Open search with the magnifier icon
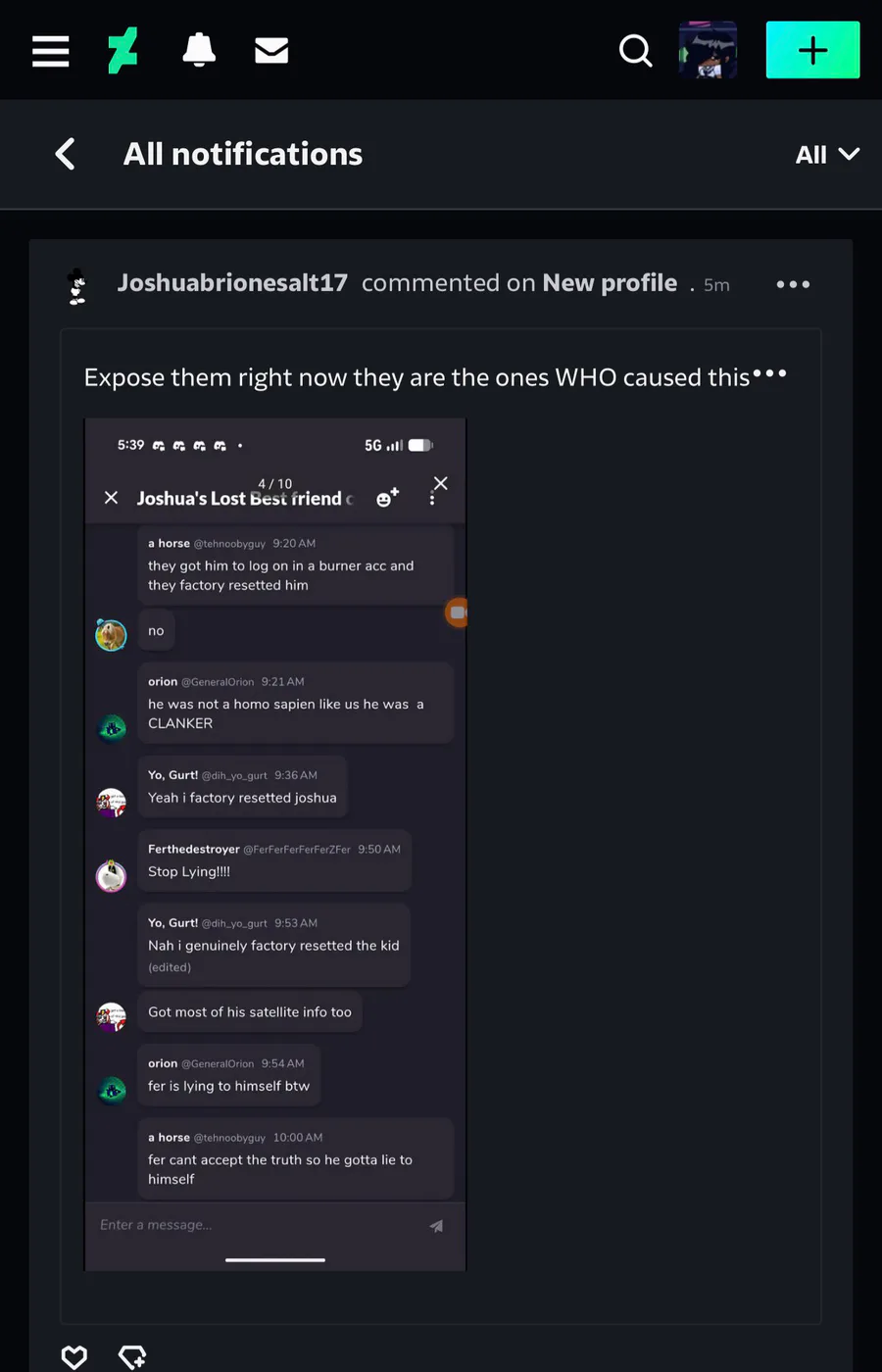The height and width of the screenshot is (1372, 882). [x=635, y=50]
